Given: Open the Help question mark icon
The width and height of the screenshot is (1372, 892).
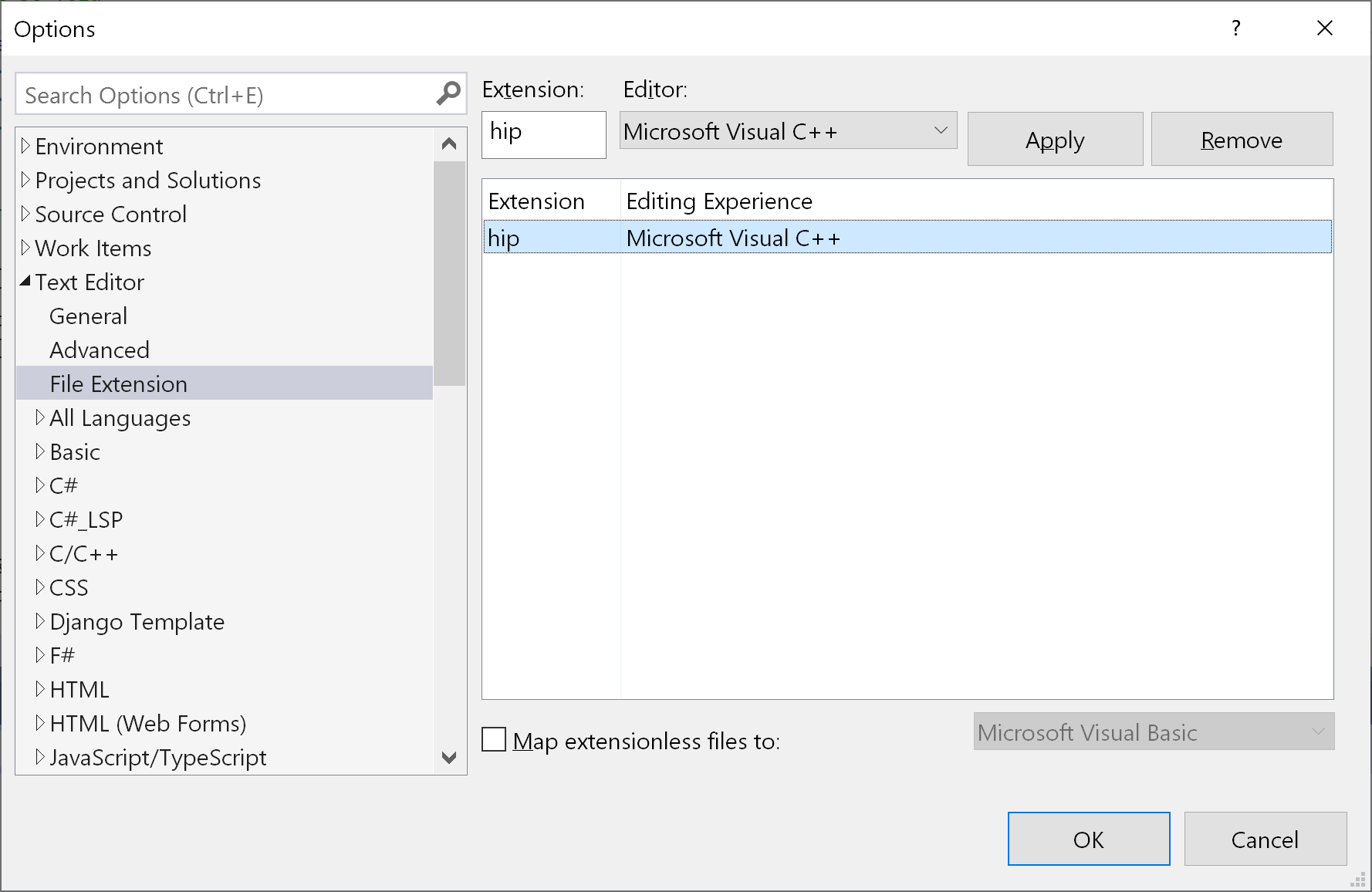Looking at the screenshot, I should coord(1236,28).
